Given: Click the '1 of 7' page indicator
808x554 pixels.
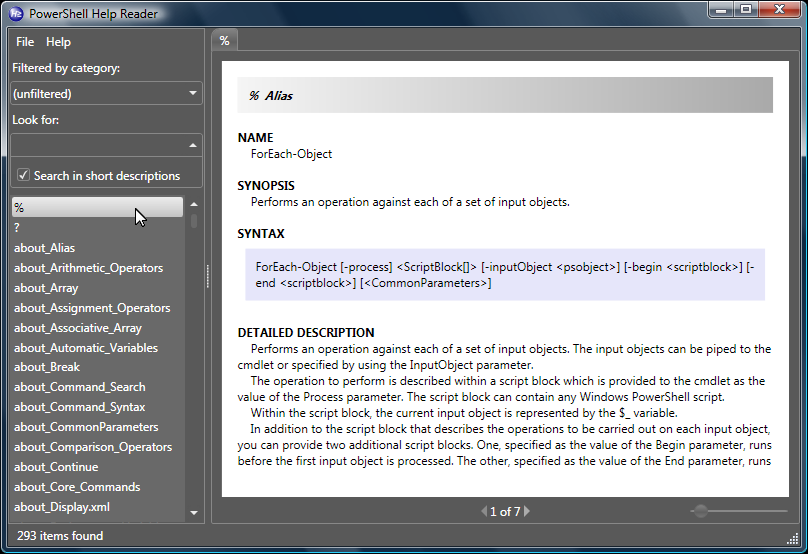Looking at the screenshot, I should pos(505,512).
